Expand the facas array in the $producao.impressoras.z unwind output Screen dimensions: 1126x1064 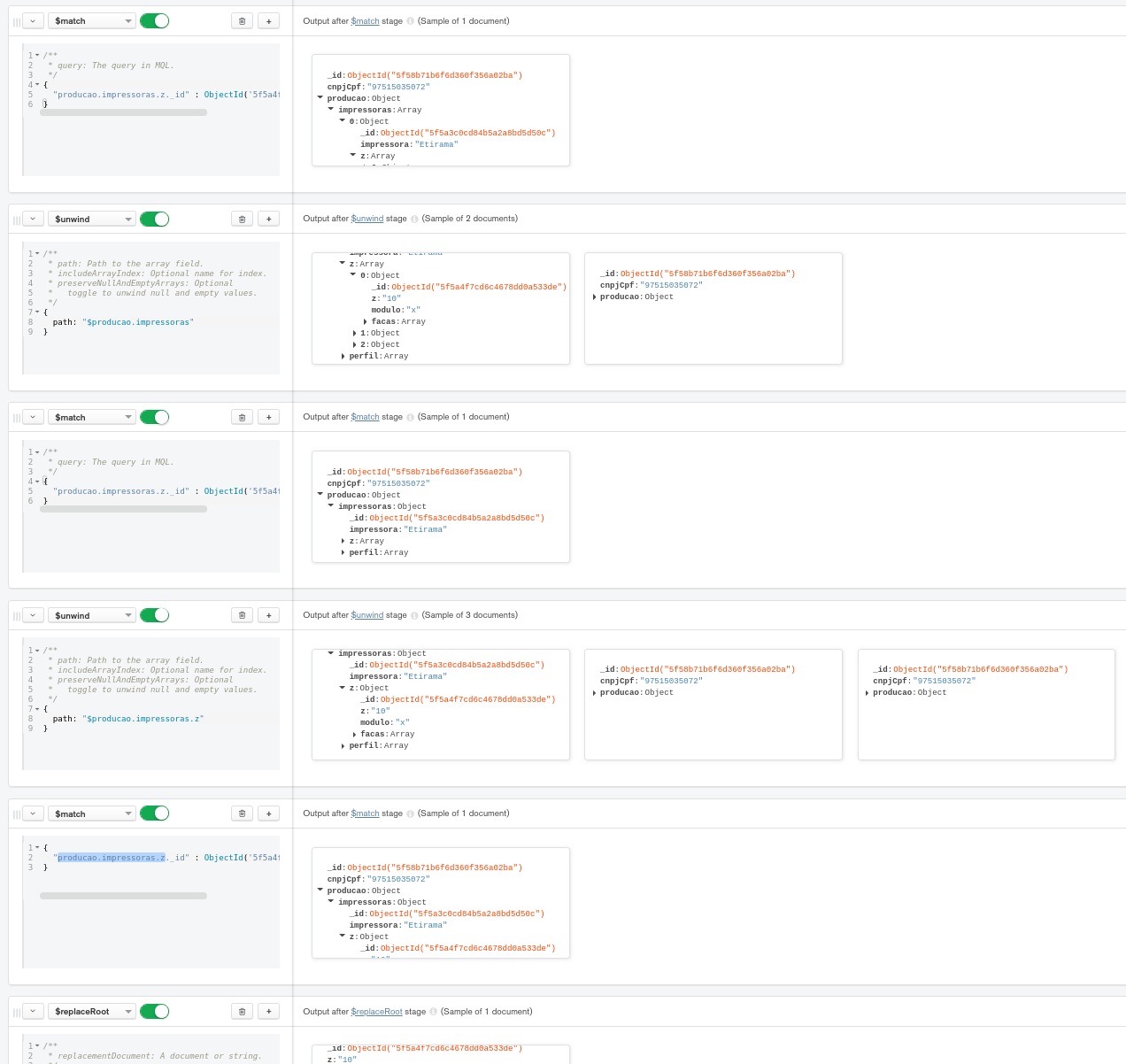[x=355, y=735]
